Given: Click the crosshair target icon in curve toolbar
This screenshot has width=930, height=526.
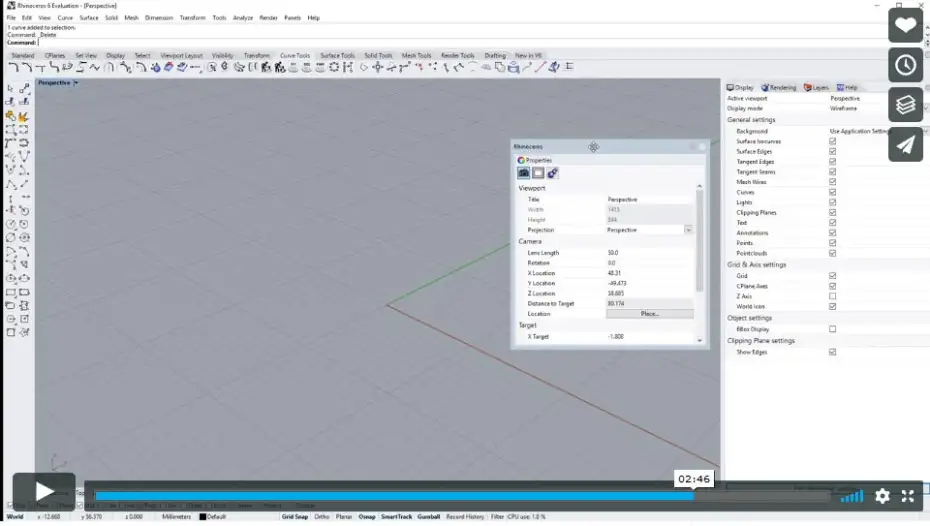Looking at the screenshot, I should click(377, 67).
